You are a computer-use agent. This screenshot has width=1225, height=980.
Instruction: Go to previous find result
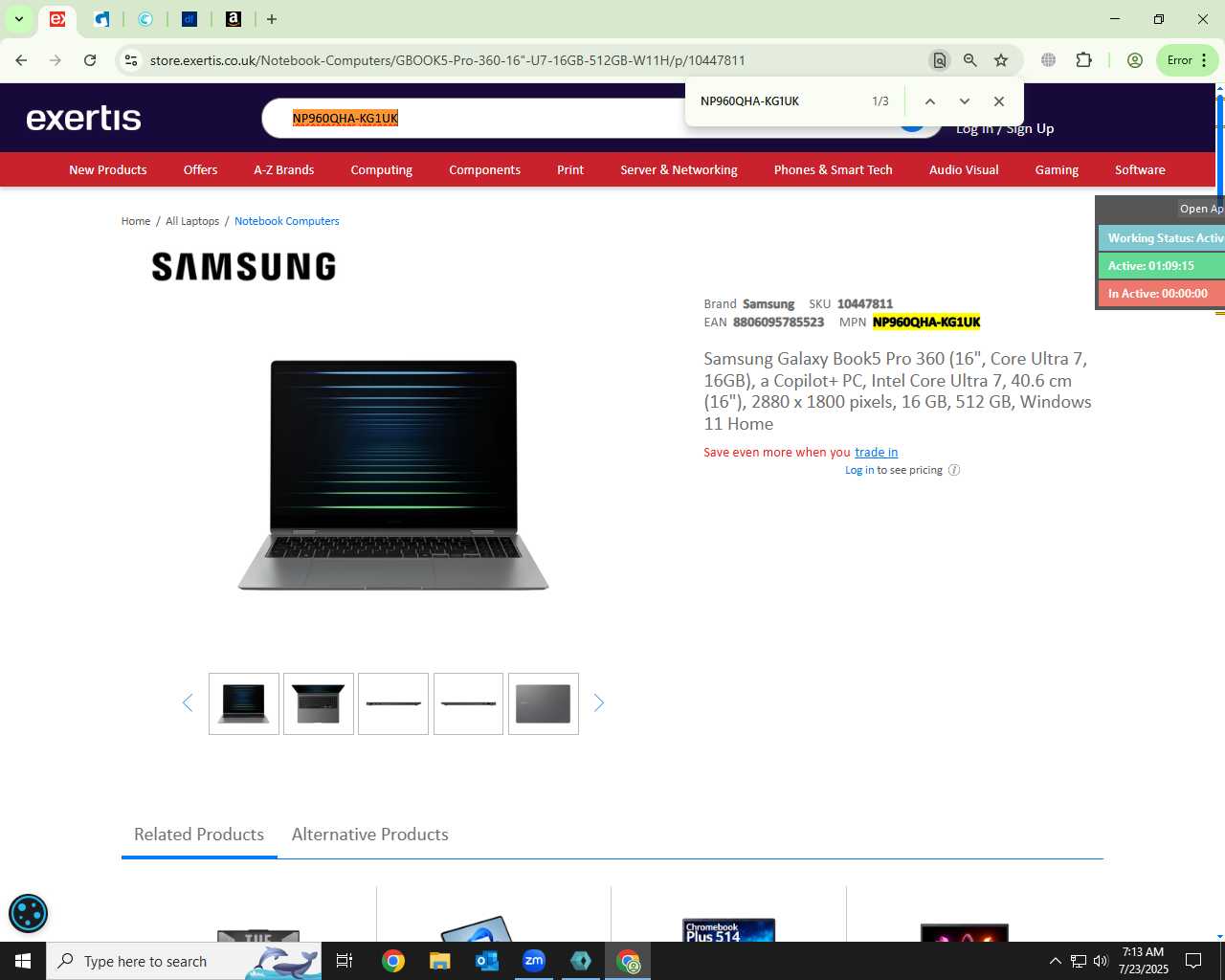[929, 101]
